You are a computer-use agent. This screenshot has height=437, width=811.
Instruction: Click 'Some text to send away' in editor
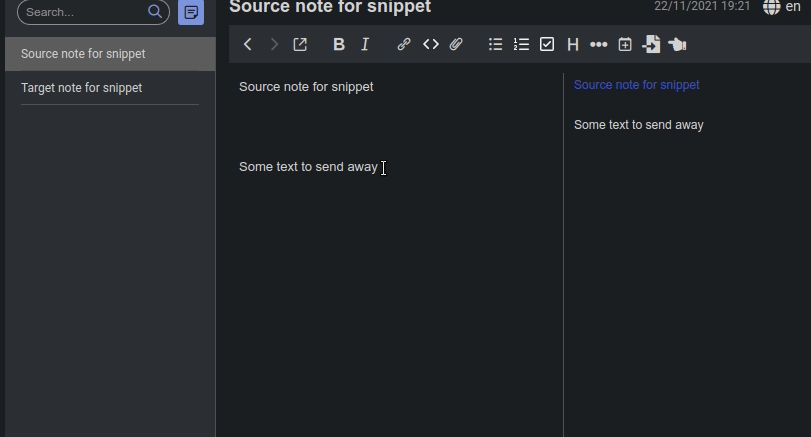click(x=308, y=167)
